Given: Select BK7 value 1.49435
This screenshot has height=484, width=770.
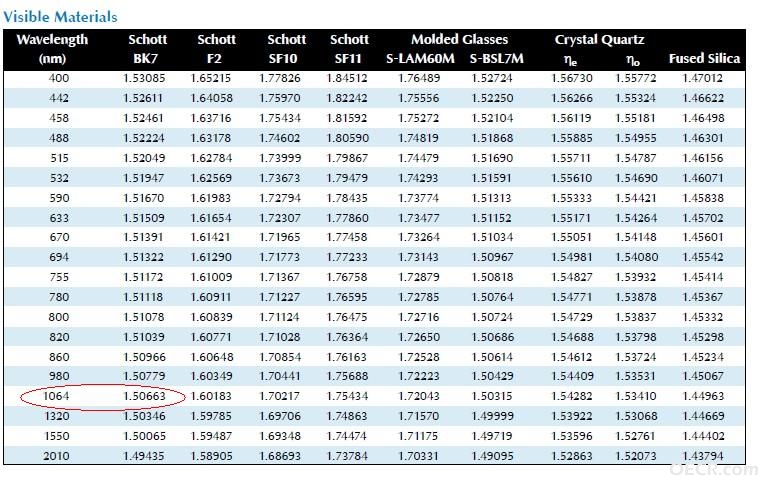Looking at the screenshot, I should click(x=144, y=456).
